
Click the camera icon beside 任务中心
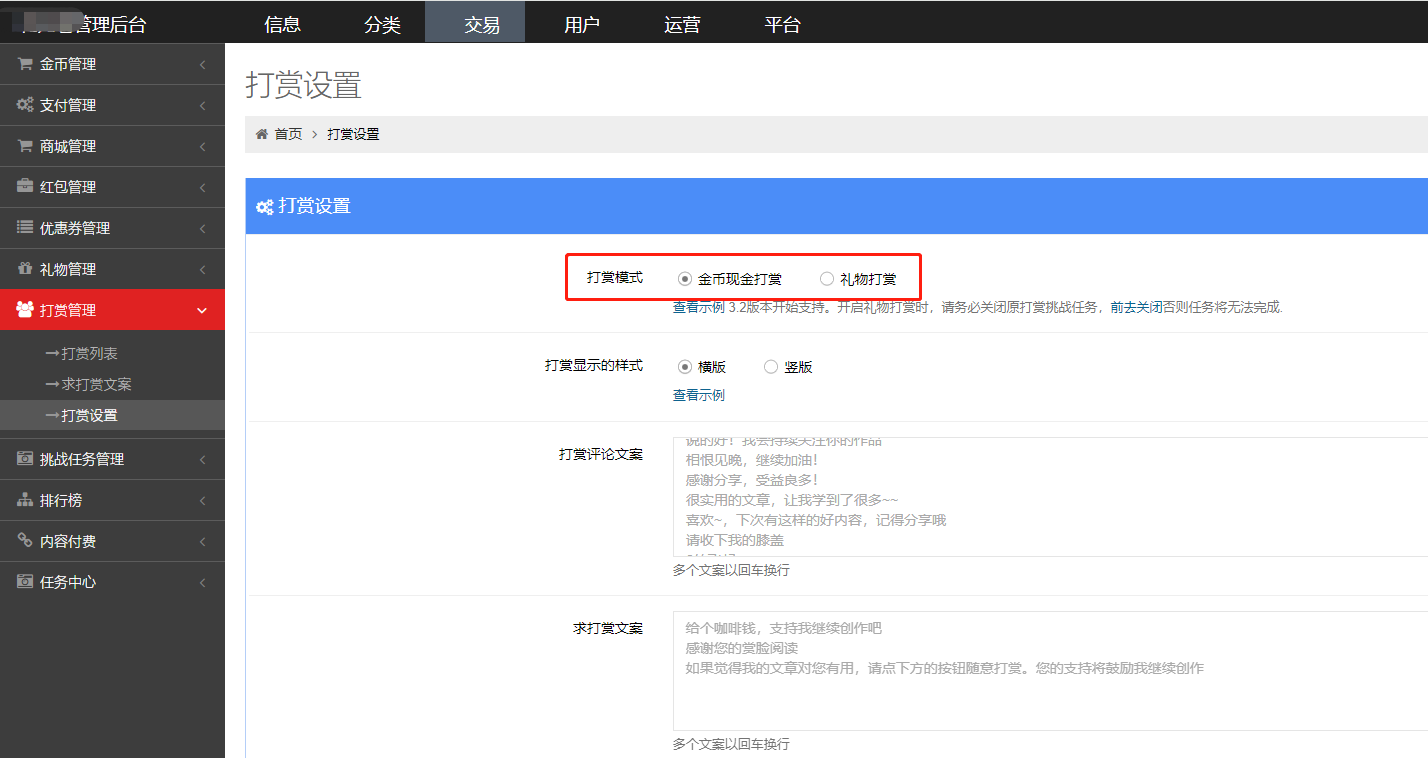(x=25, y=582)
